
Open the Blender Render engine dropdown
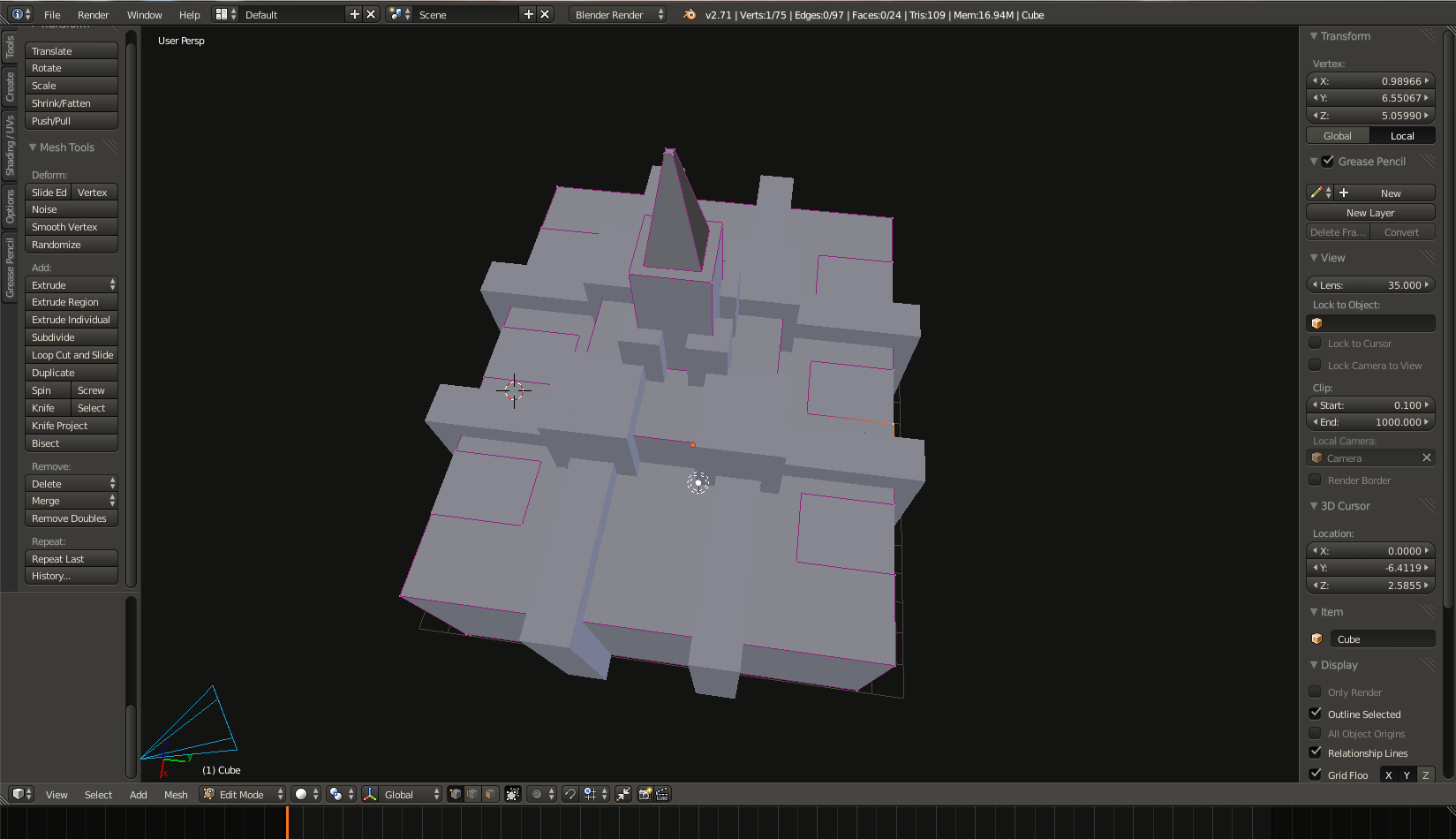[617, 15]
